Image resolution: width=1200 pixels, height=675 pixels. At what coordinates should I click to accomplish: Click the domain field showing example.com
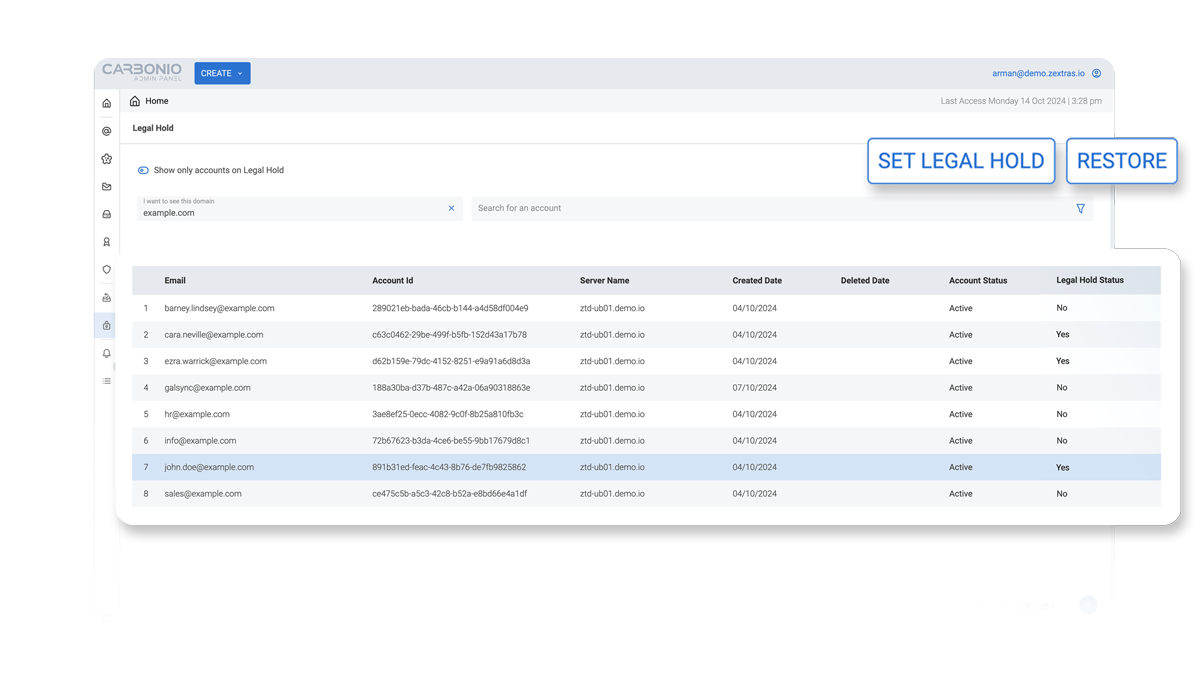coord(299,208)
